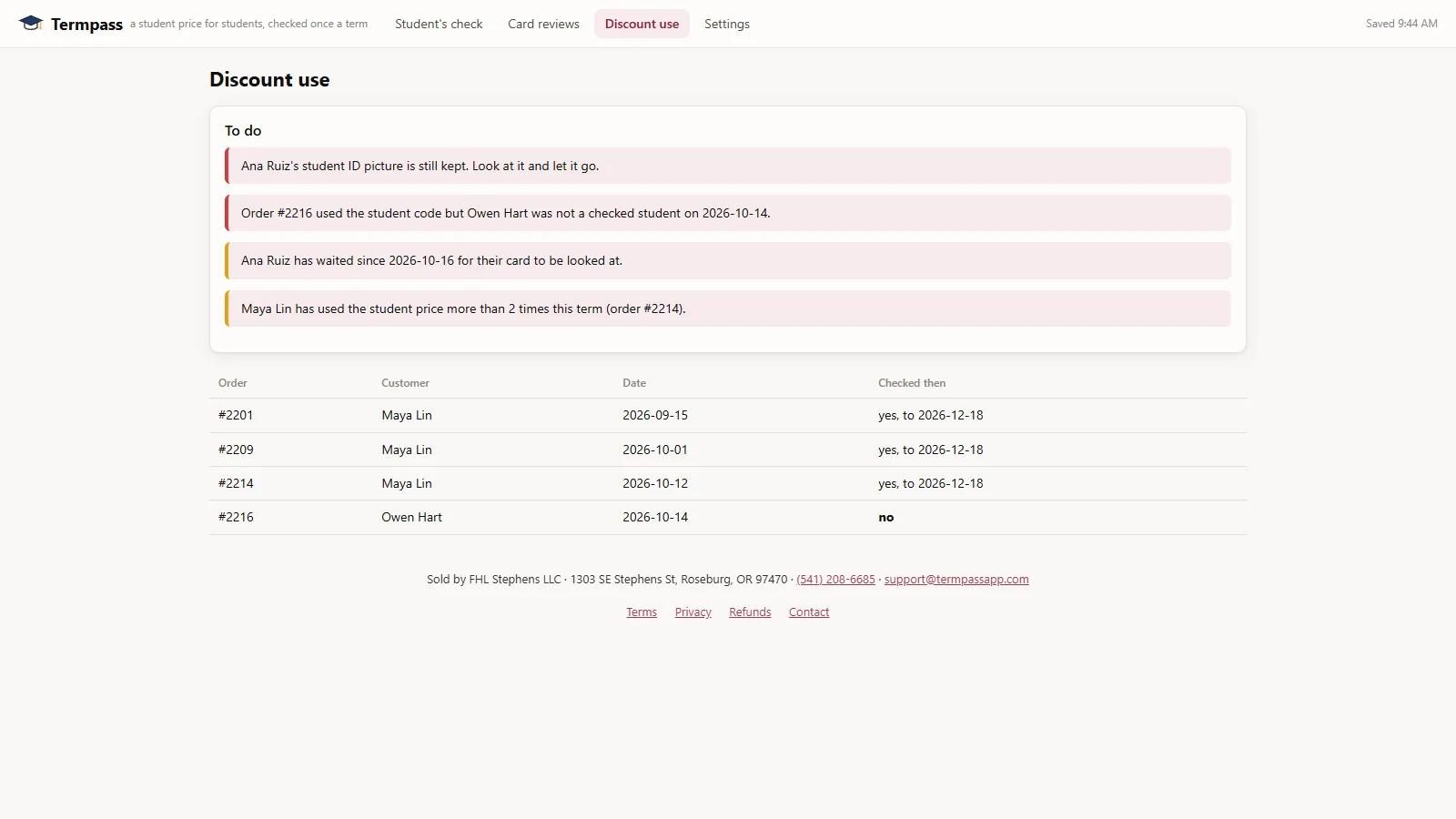Image resolution: width=1456 pixels, height=819 pixels.
Task: Open the Refunds footer link
Action: [750, 612]
